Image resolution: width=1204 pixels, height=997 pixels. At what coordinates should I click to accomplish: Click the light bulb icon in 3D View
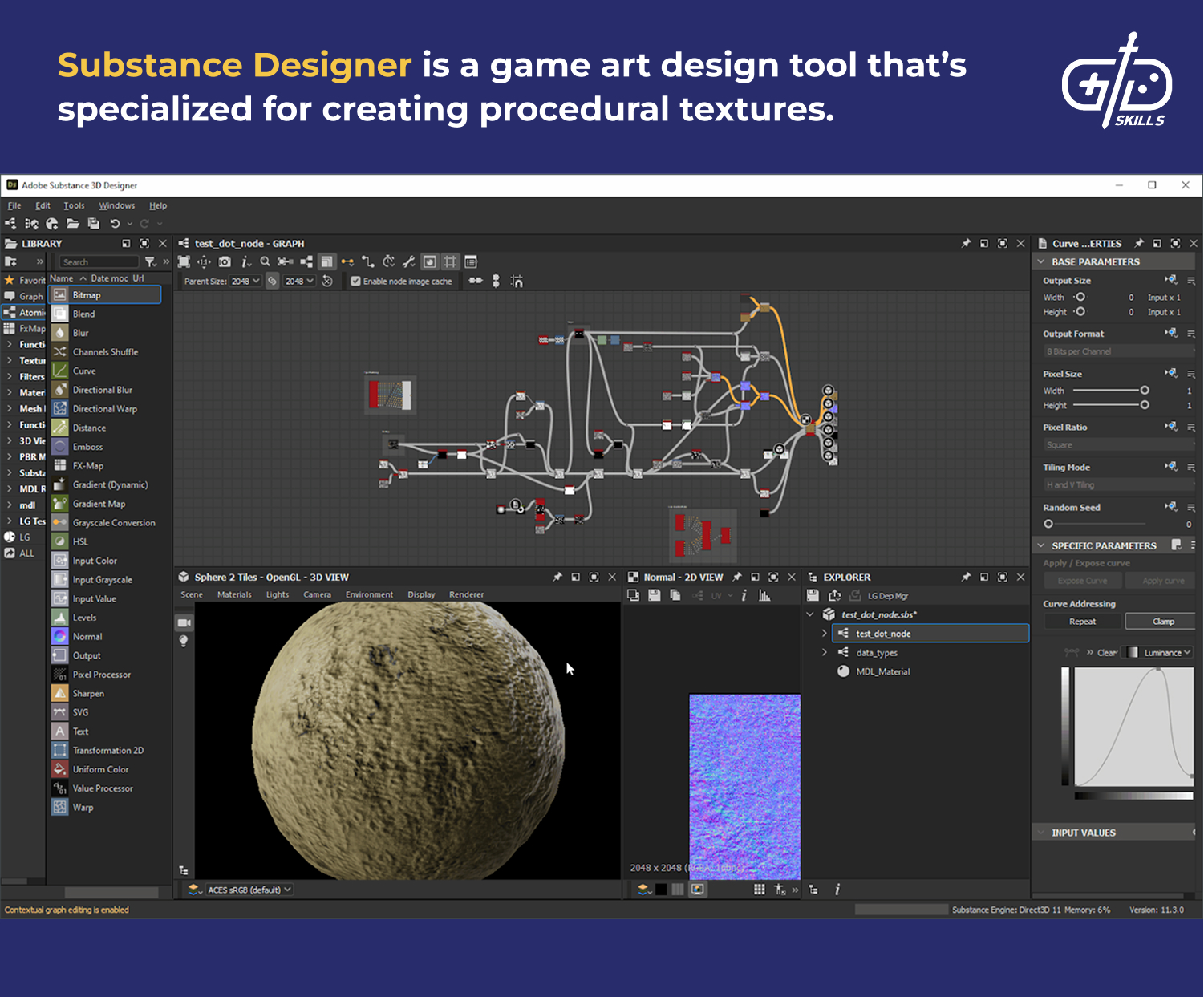pyautogui.click(x=184, y=641)
